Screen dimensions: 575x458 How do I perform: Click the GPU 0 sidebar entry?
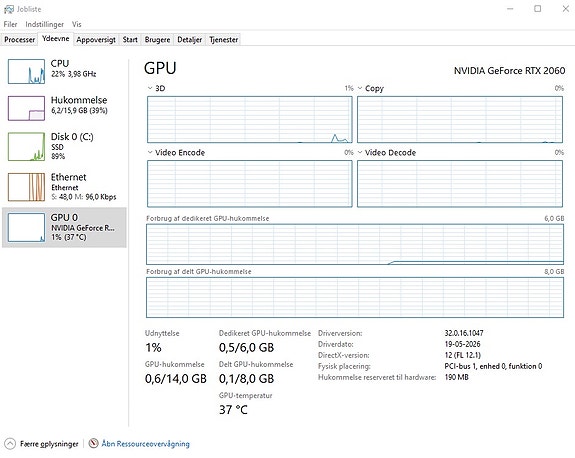coord(64,227)
